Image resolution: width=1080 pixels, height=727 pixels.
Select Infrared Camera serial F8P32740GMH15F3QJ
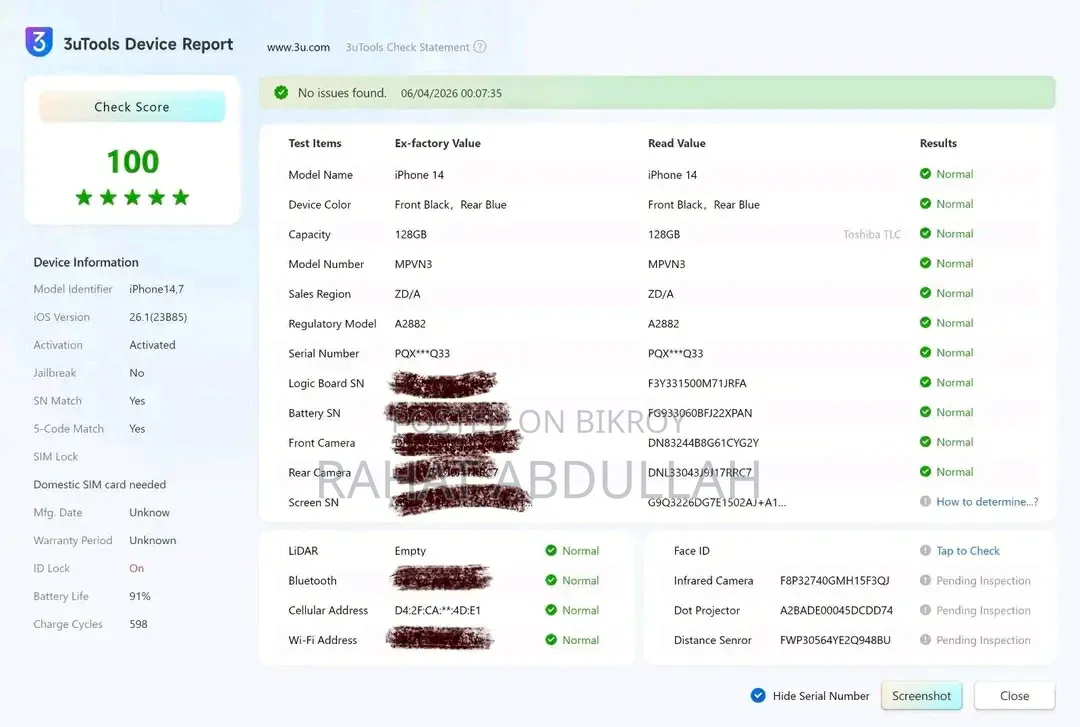coord(835,580)
